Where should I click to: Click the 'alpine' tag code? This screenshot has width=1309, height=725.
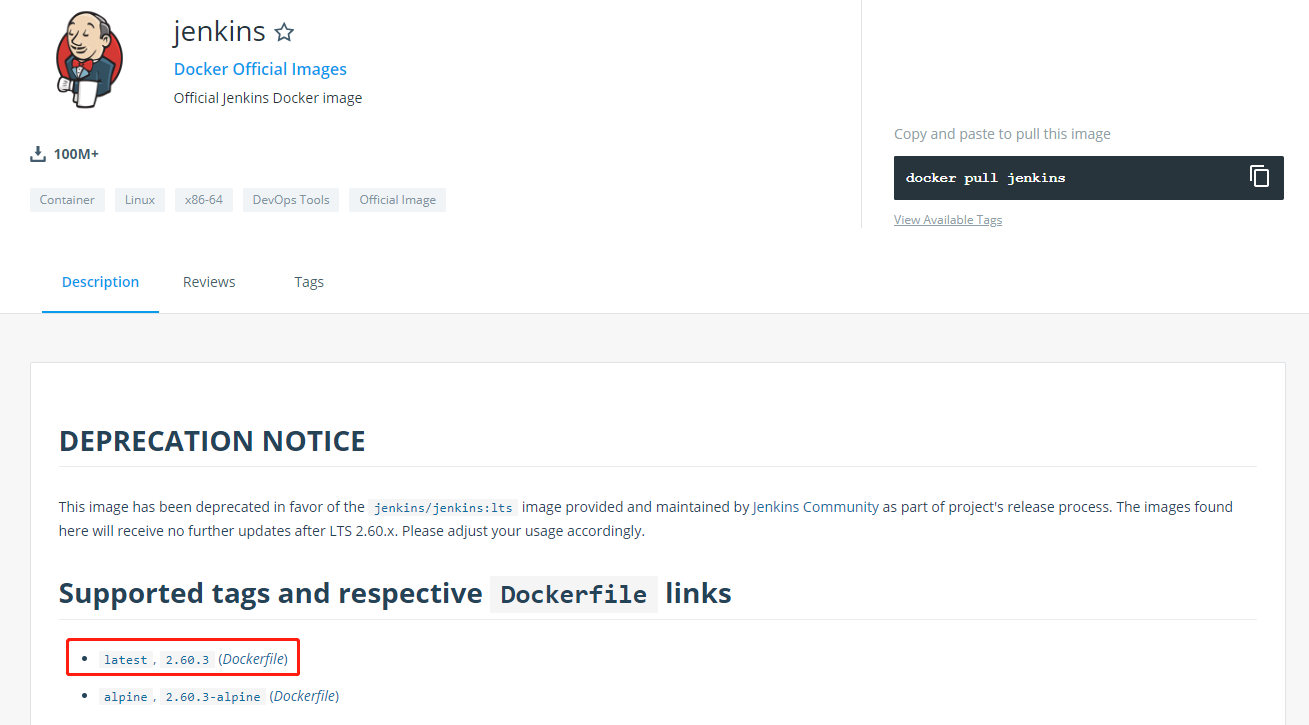coord(126,697)
